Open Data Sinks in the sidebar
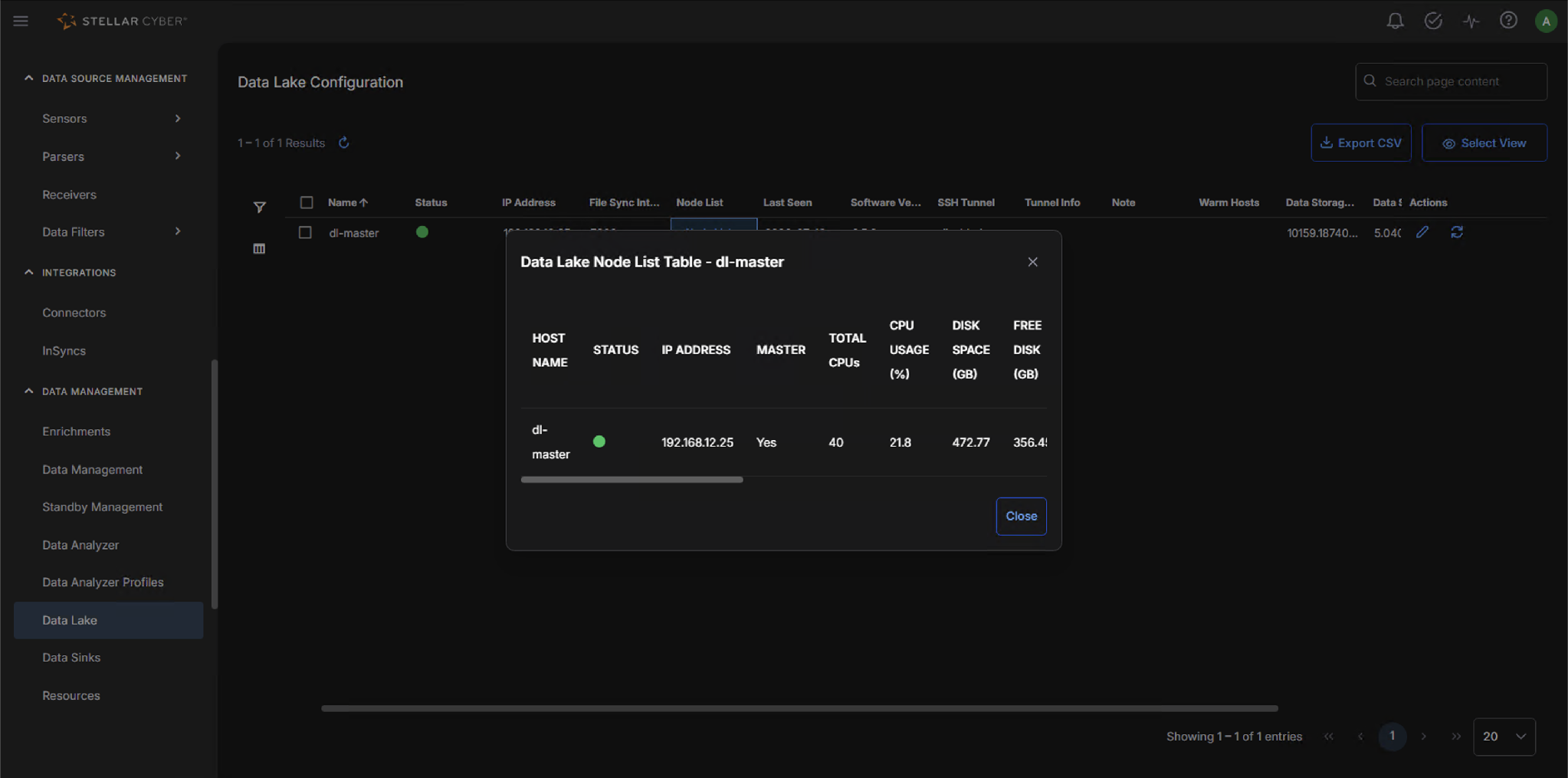 71,658
